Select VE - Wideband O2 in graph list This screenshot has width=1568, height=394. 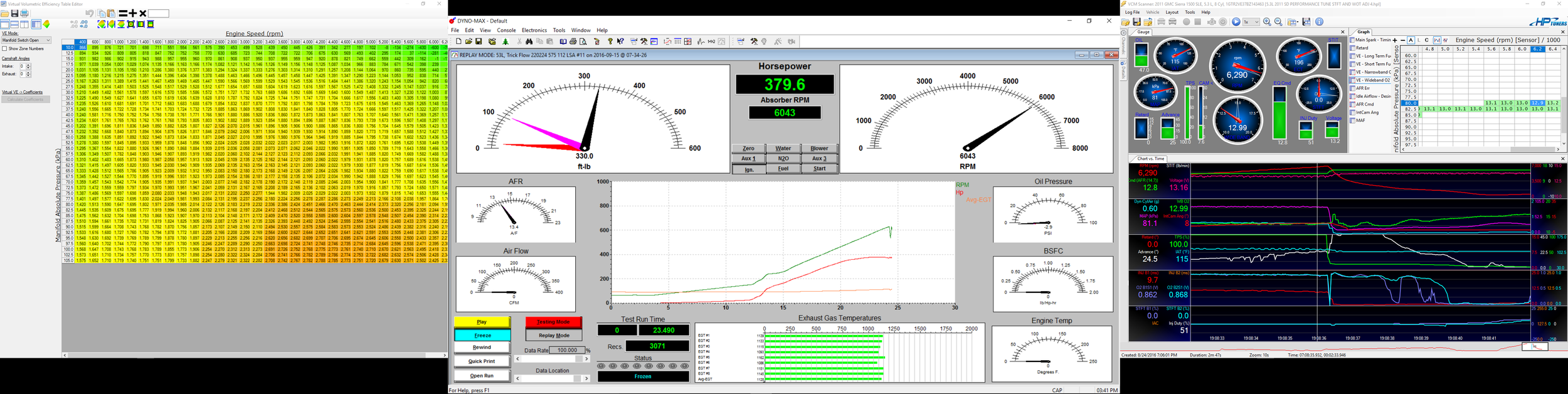click(1370, 80)
